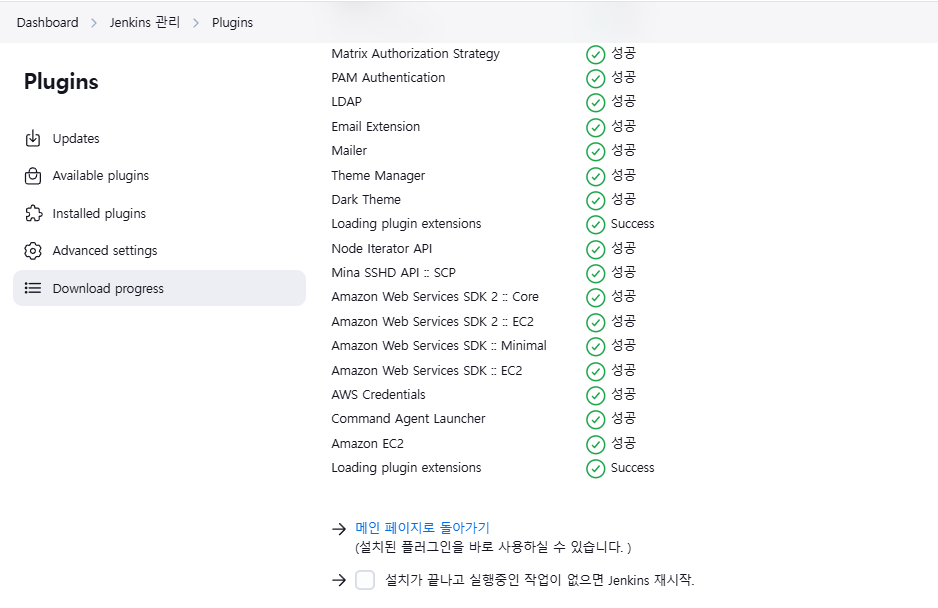Click success check icon for Theme Manager
Viewport: 938px width, 608px height.
595,177
